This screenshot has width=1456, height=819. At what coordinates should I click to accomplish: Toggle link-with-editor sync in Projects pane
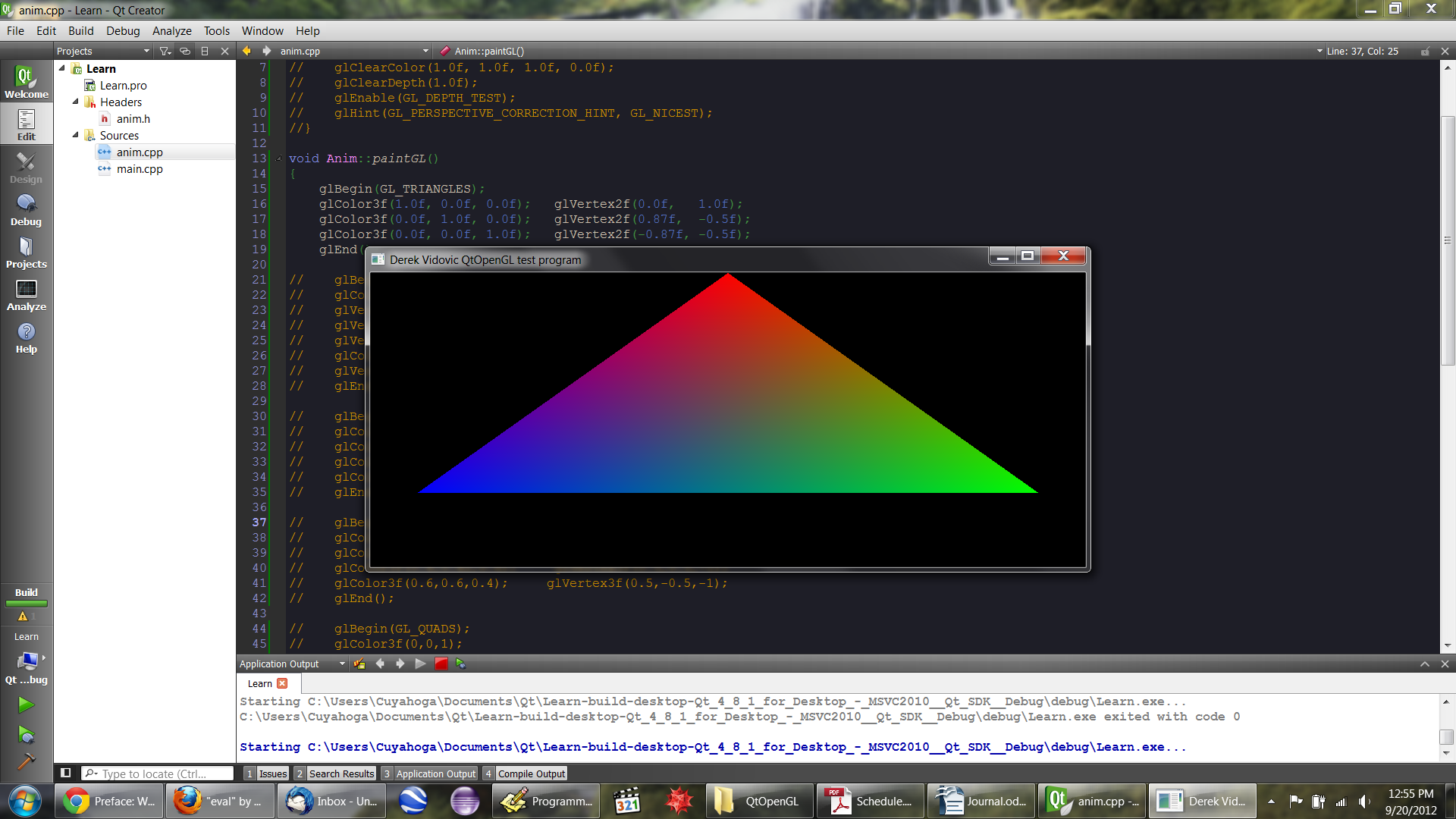(184, 51)
